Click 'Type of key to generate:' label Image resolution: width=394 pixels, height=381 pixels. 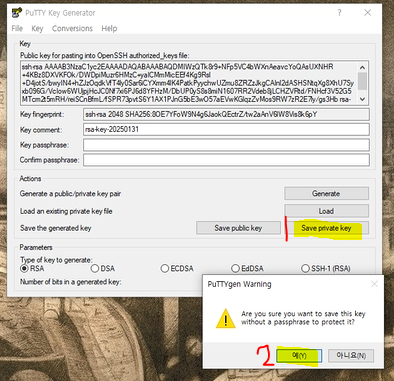point(56,260)
